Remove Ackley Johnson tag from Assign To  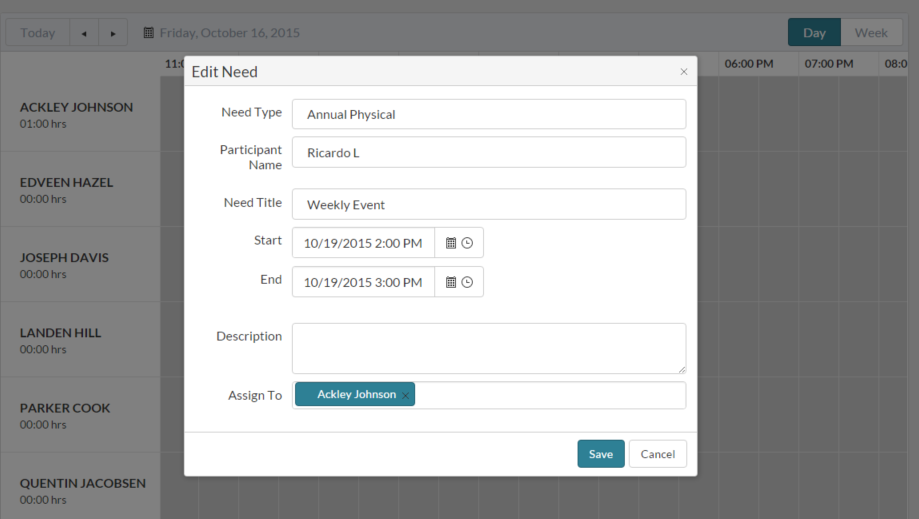(405, 395)
